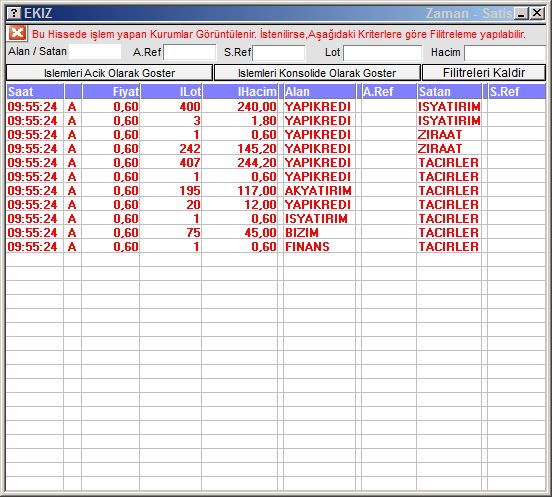Click Filitreleri Kaldir button
Image resolution: width=552 pixels, height=497 pixels.
pos(484,73)
